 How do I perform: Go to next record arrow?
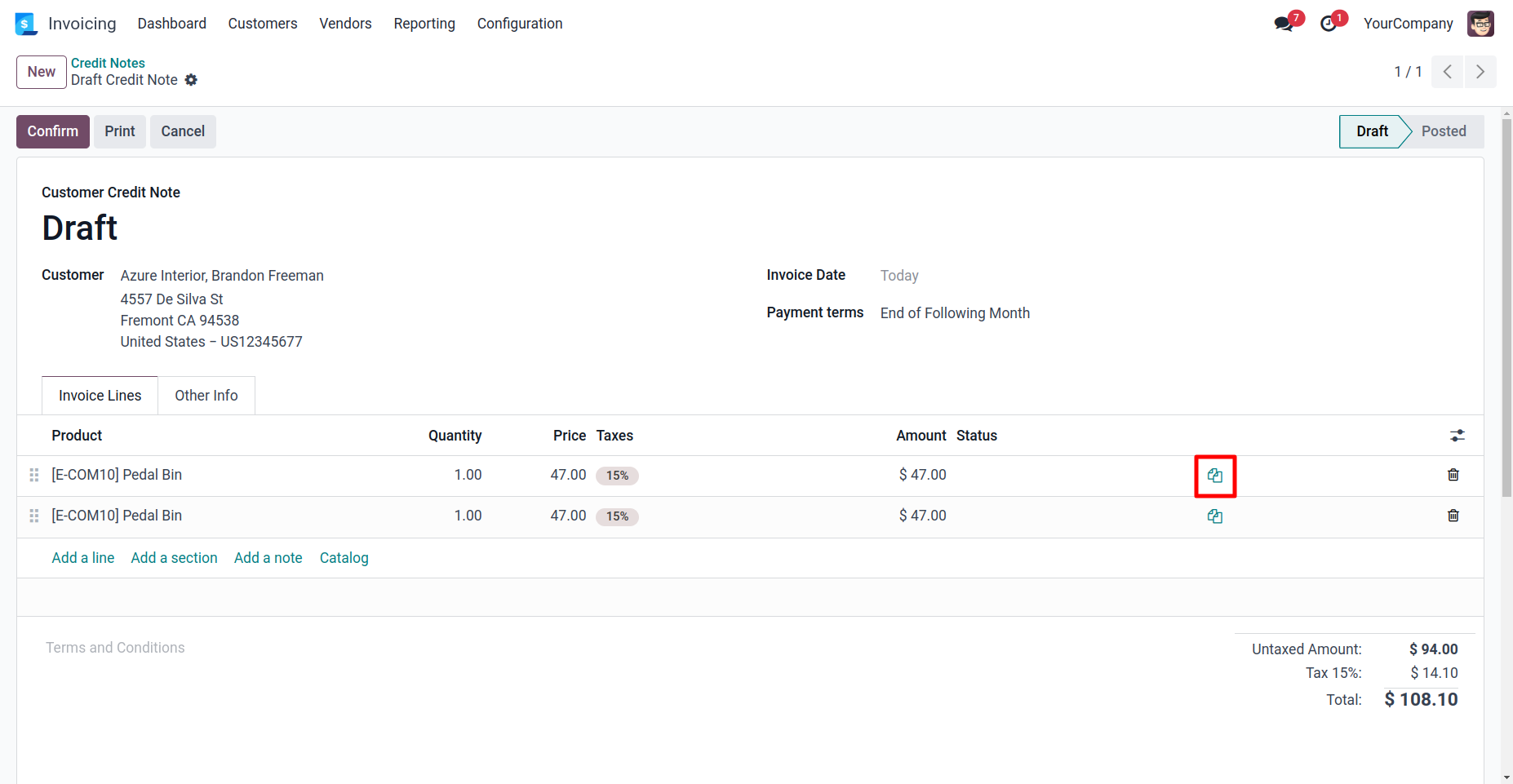pyautogui.click(x=1480, y=72)
